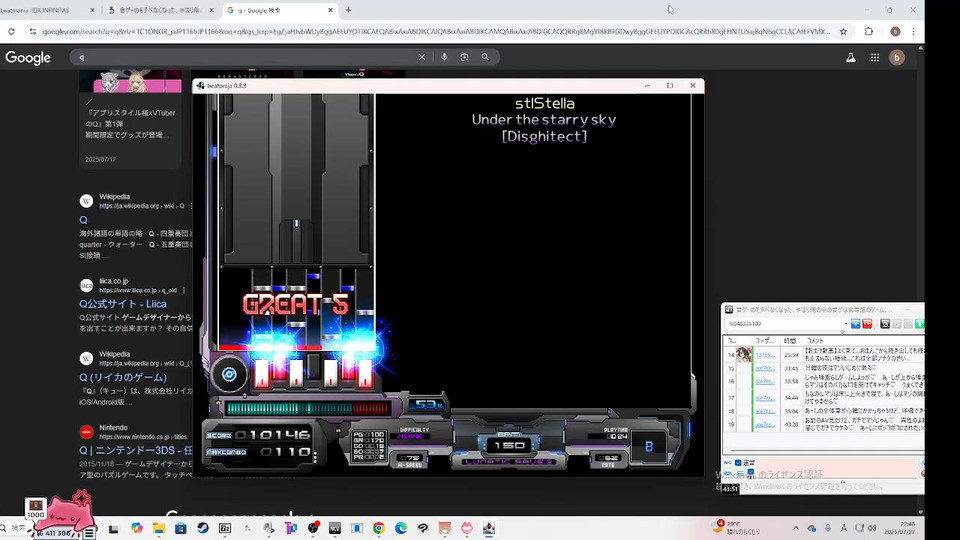Expand the broadcast ID dropdown in comment viewer
This screenshot has width=960, height=540.
click(846, 323)
